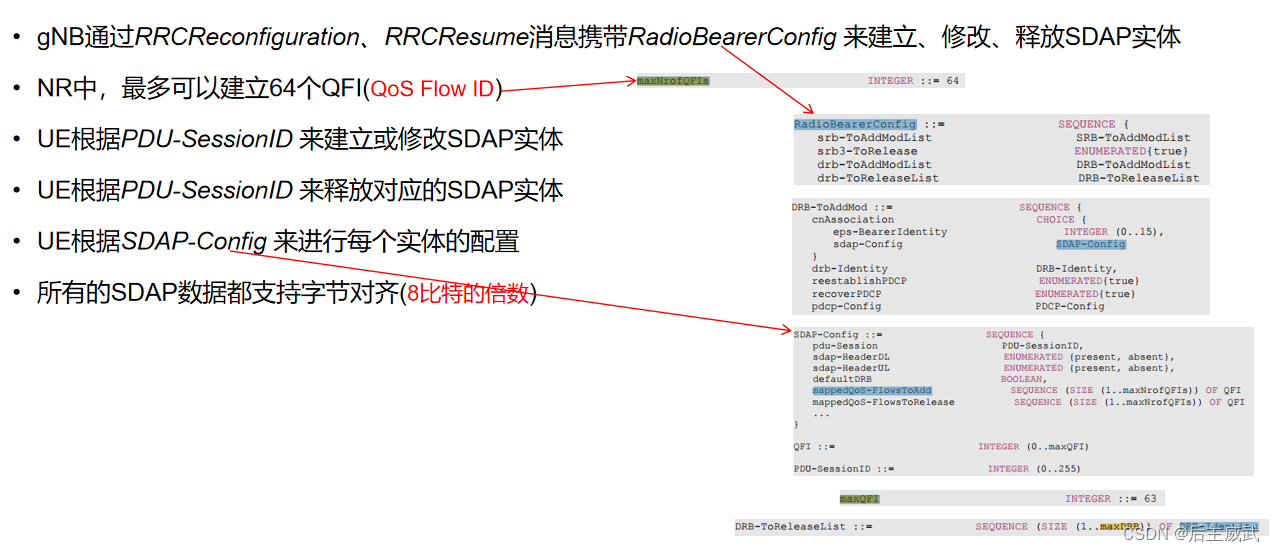Click the "DRB-ToAddMod ::=" definition header

click(x=843, y=207)
